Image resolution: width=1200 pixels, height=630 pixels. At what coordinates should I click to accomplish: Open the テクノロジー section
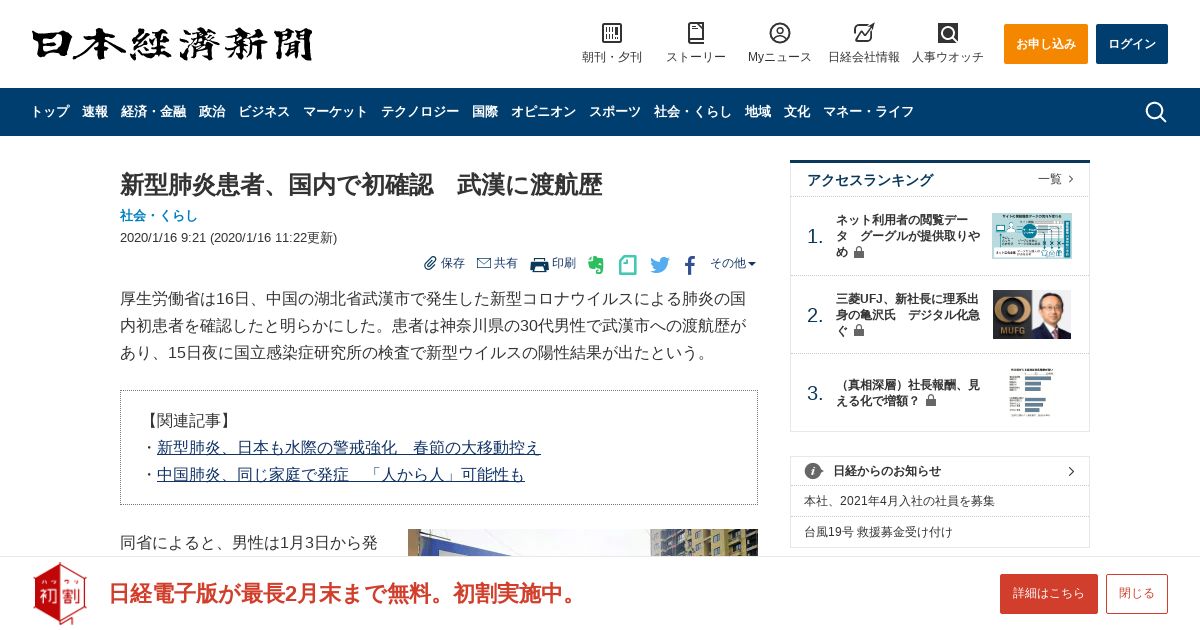tap(420, 112)
